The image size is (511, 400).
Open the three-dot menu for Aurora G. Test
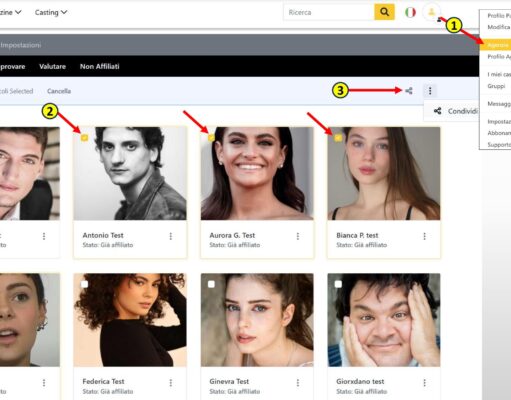click(298, 236)
